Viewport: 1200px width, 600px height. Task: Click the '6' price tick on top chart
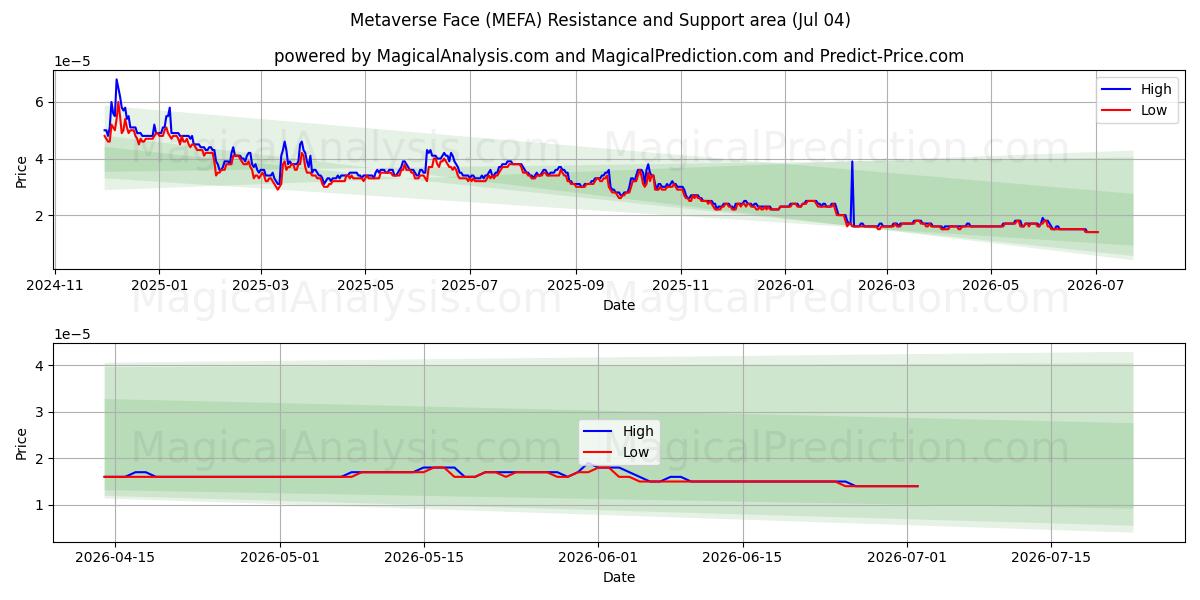[39, 102]
